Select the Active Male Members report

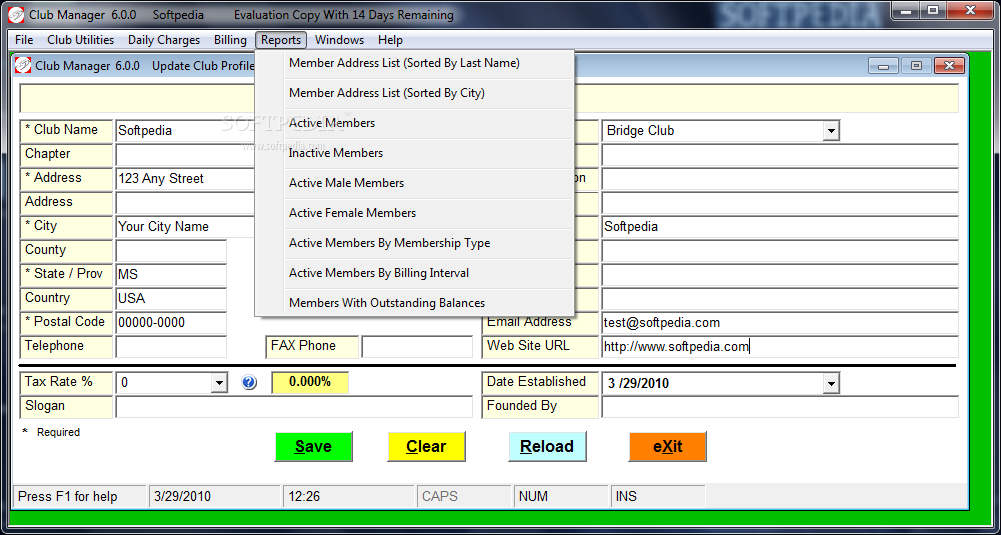[x=428, y=183]
